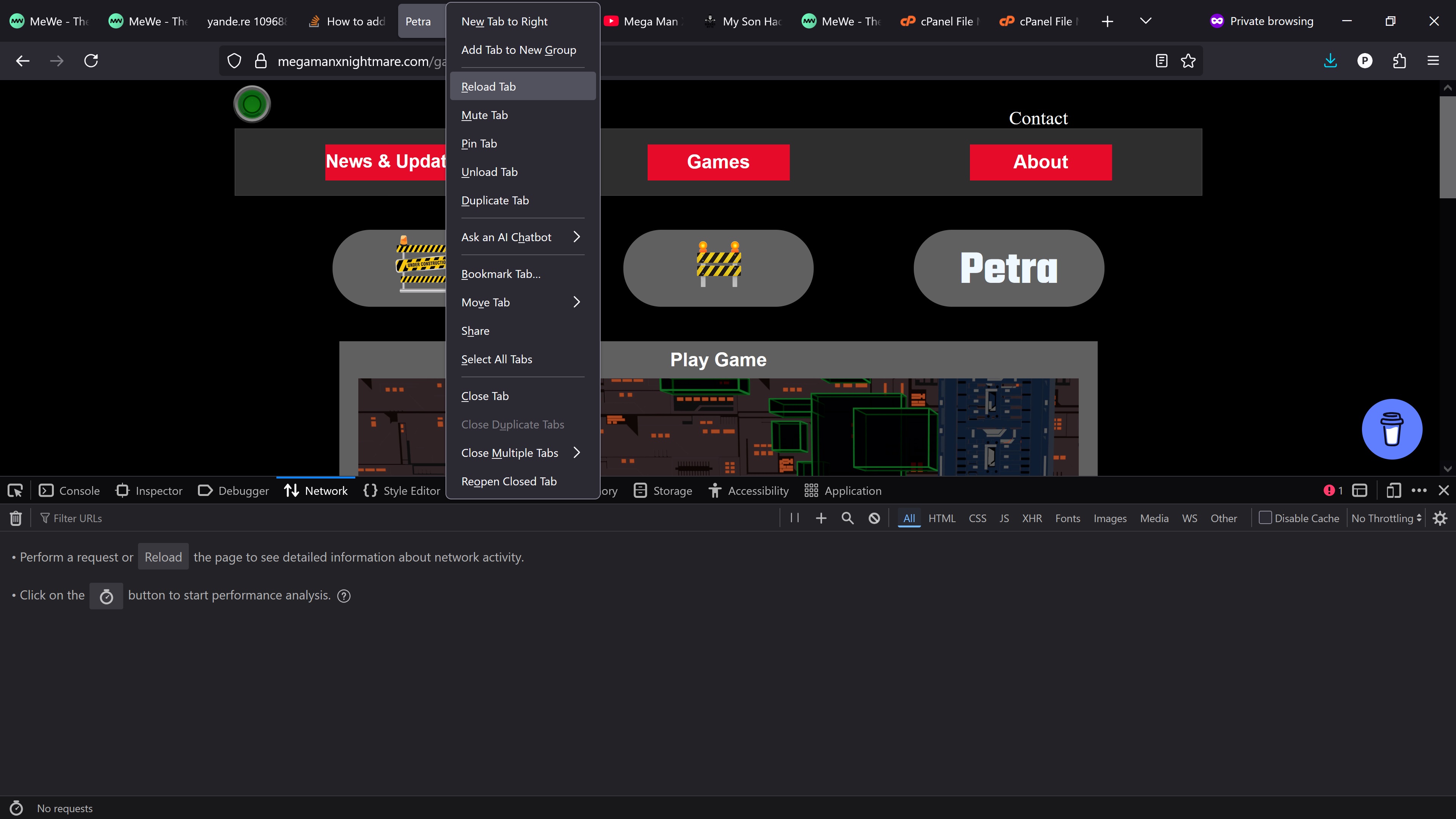The image size is (1456, 819).
Task: Filter network requests by HTML
Action: click(941, 518)
